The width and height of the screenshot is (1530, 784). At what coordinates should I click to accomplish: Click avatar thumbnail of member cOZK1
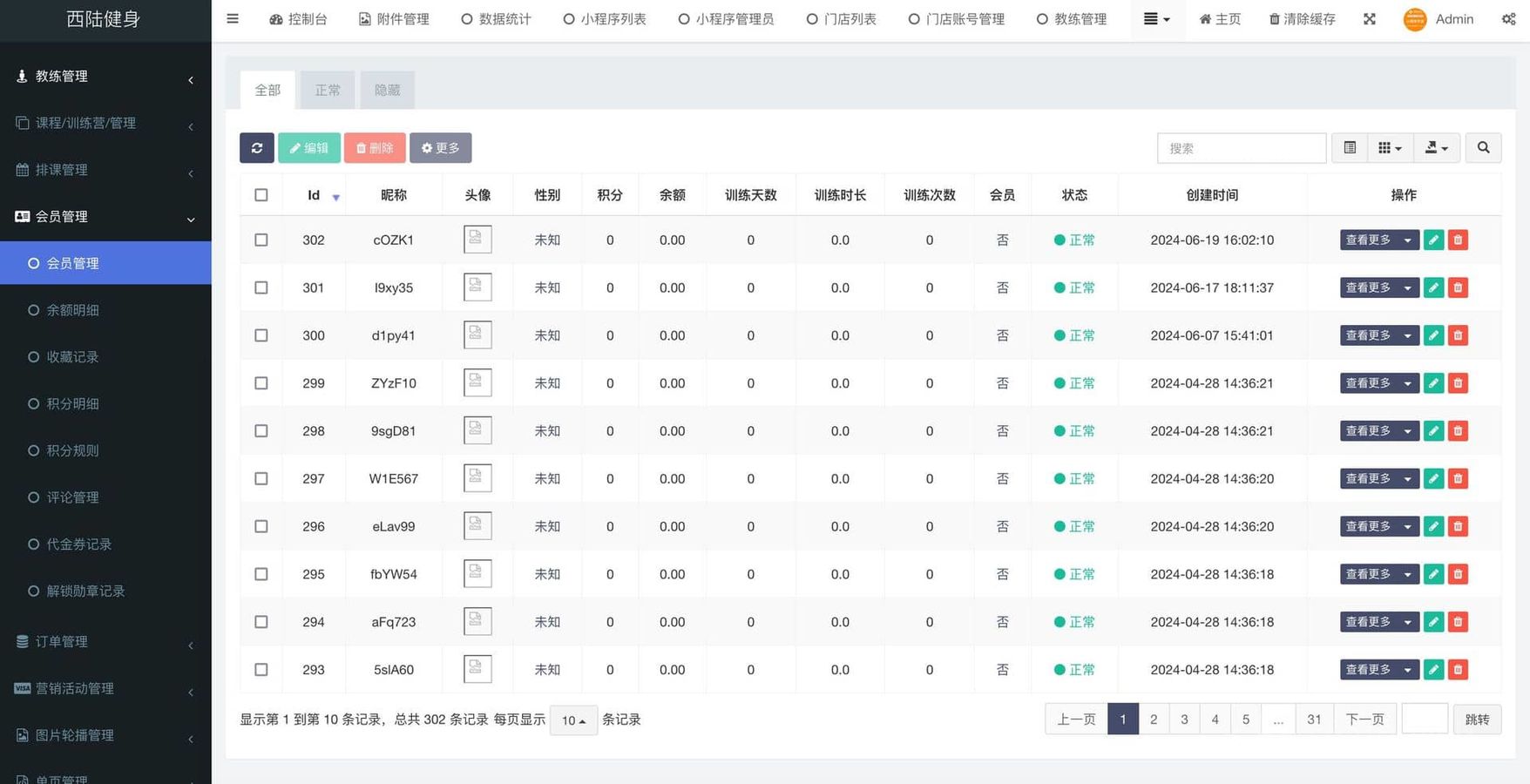pos(477,240)
